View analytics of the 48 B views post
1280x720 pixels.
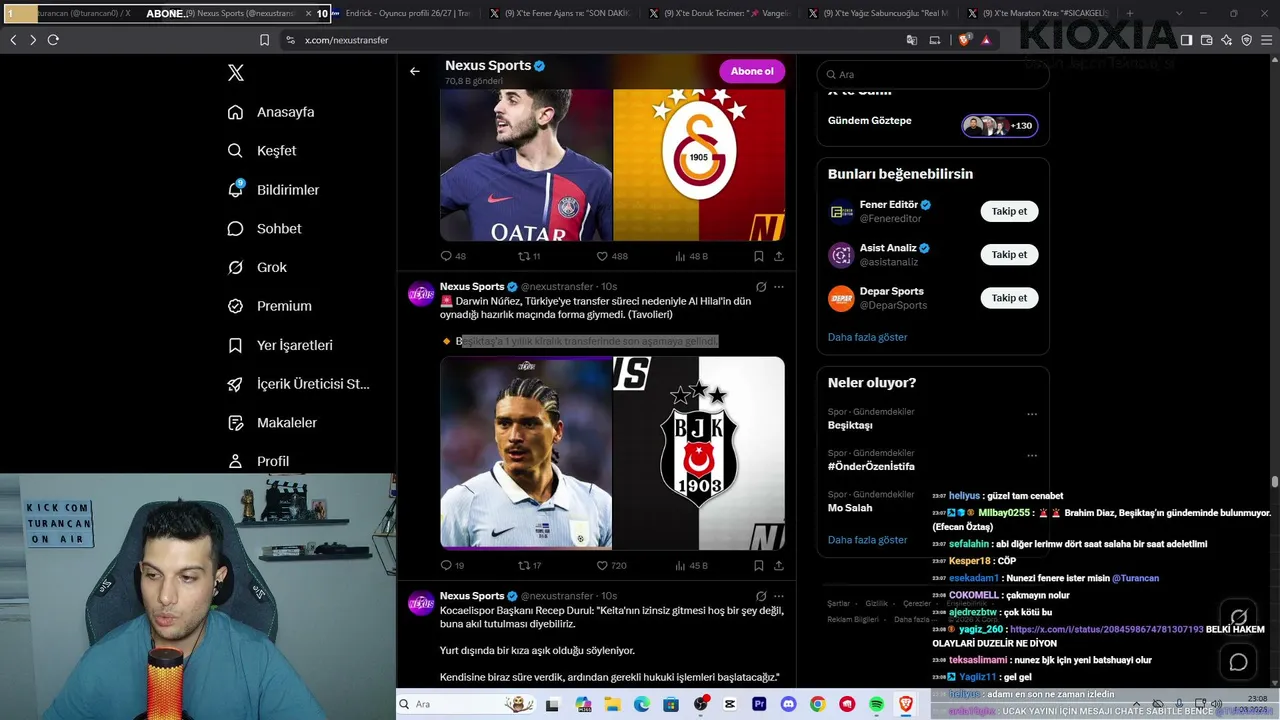point(691,256)
